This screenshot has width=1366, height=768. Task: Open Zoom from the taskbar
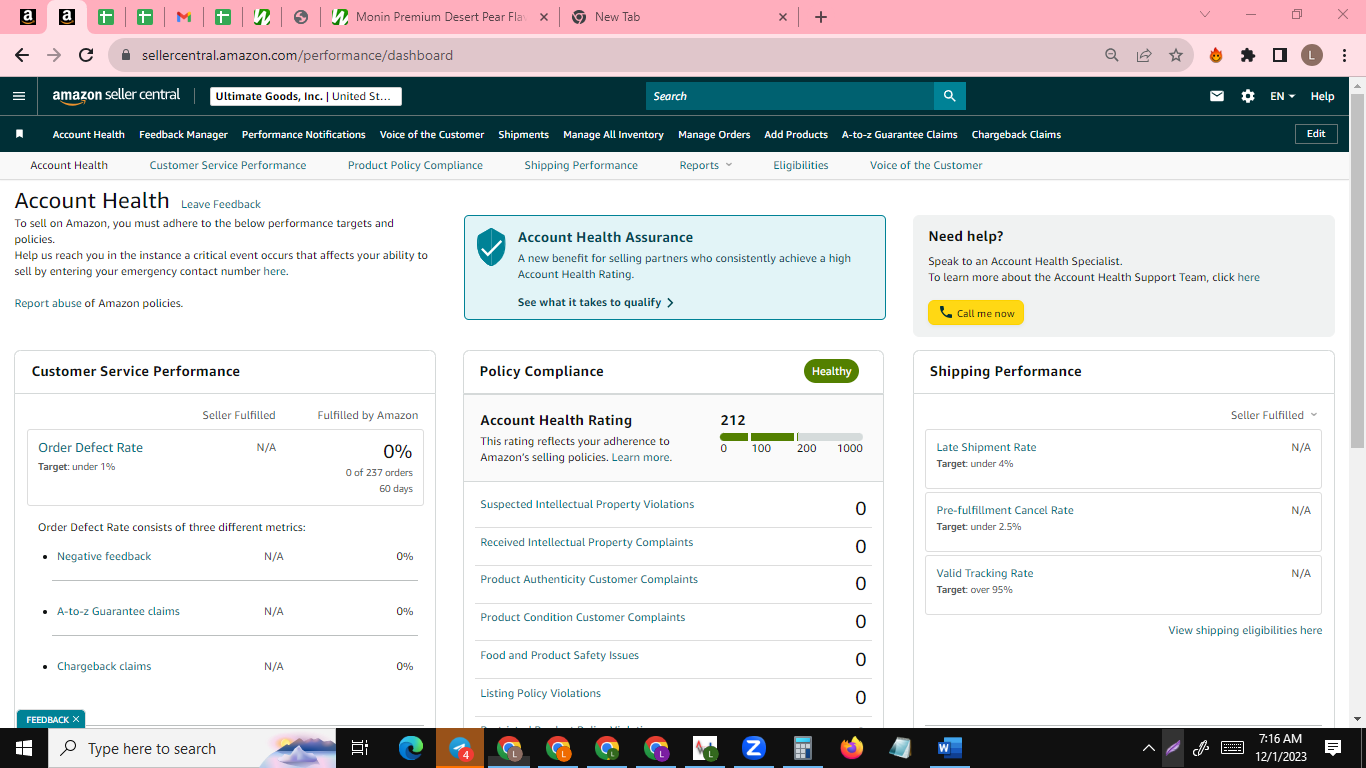(754, 748)
